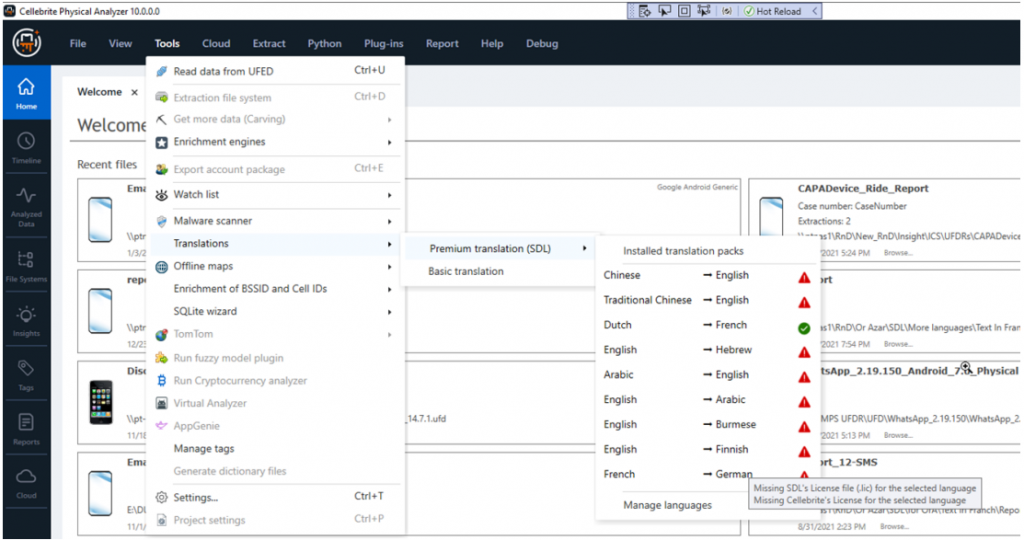
Task: Click the Read data from UFED icon
Action: [161, 71]
